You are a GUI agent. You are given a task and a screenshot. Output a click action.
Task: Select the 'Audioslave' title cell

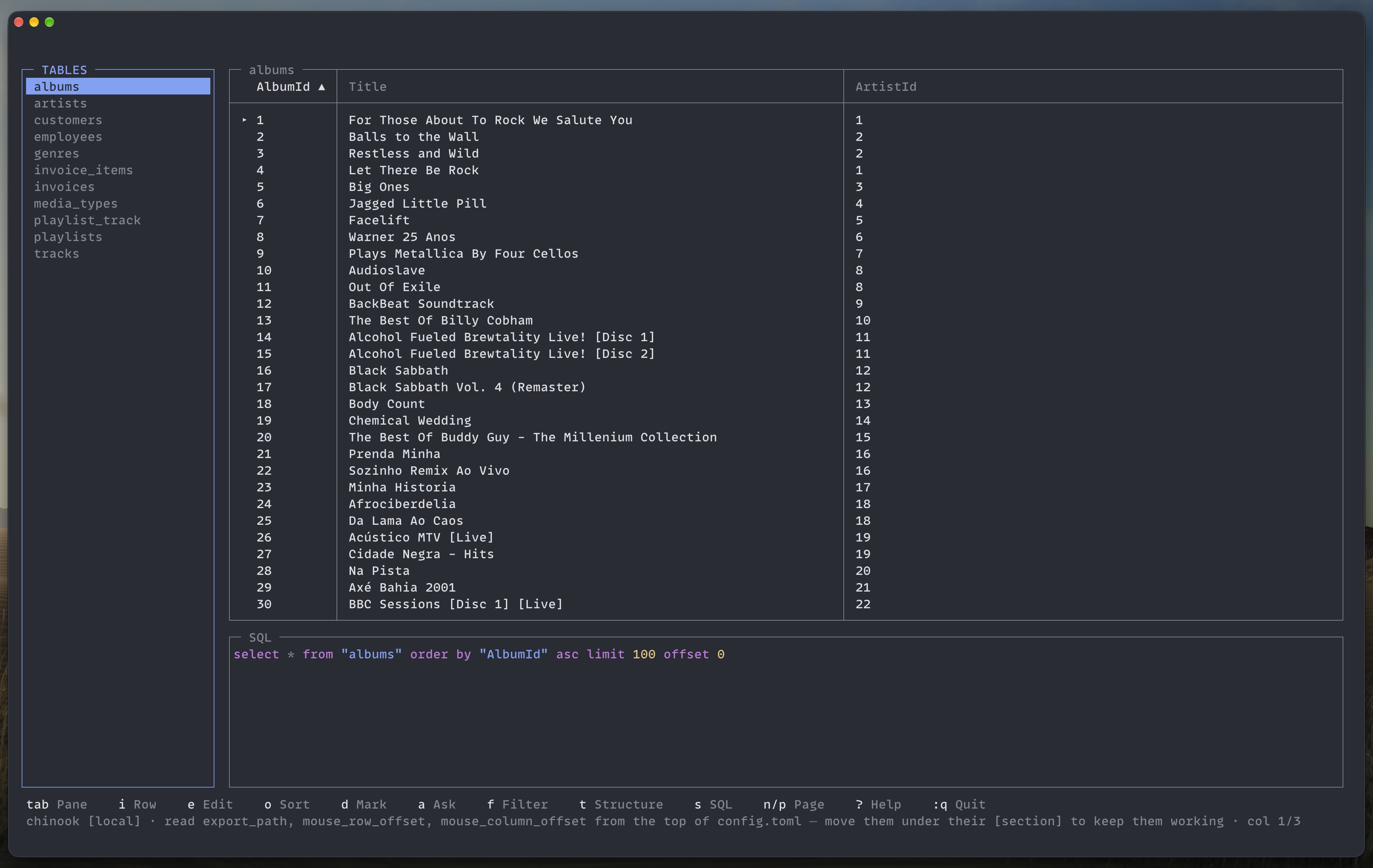point(387,270)
